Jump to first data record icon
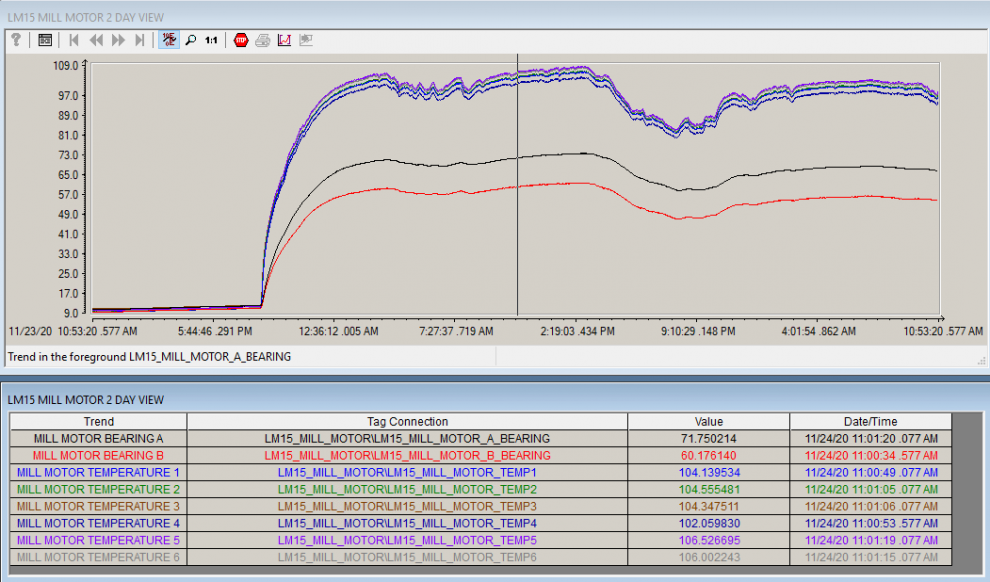Viewport: 990px width, 582px height. [74, 40]
